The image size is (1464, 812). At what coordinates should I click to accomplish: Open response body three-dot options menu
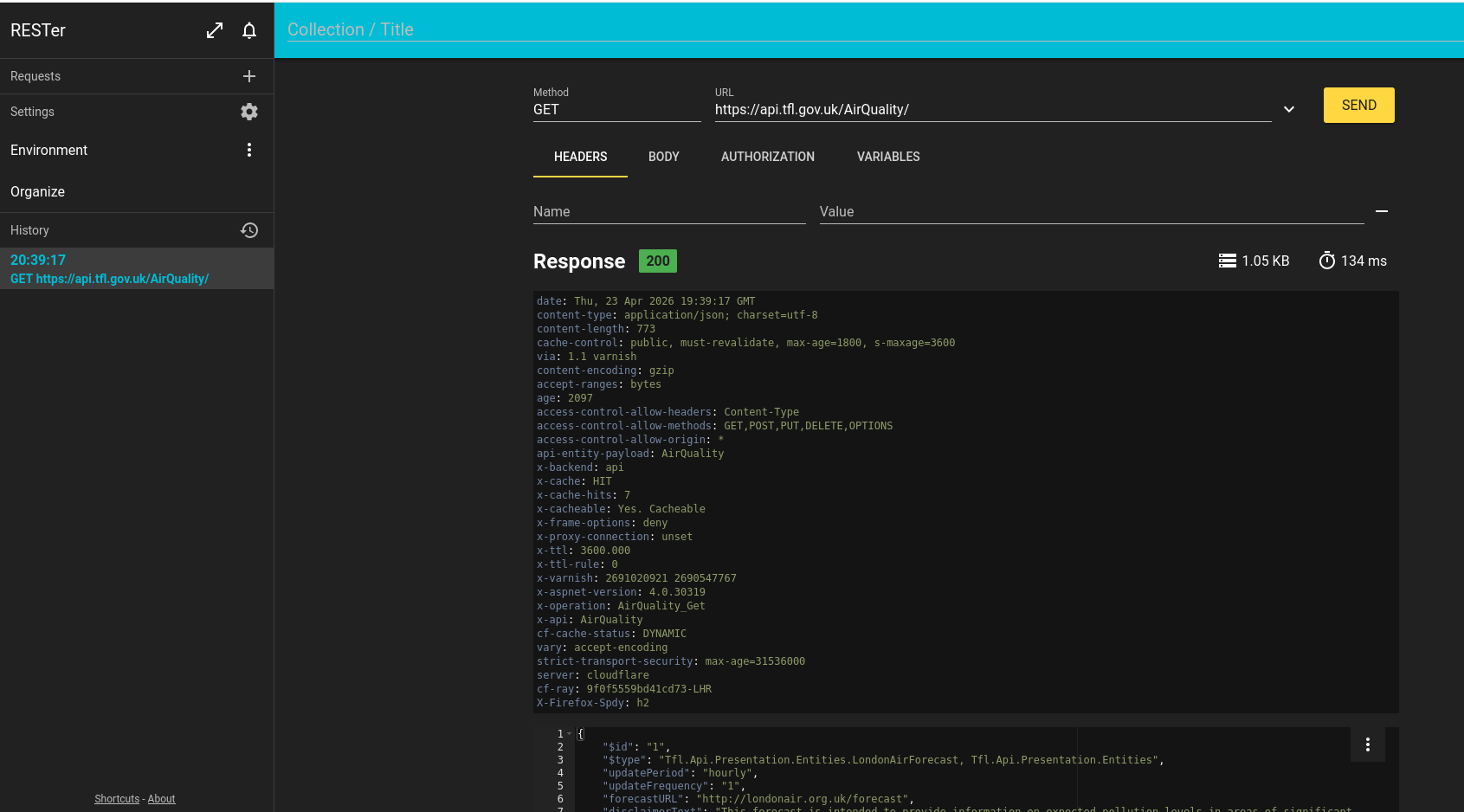[x=1367, y=744]
